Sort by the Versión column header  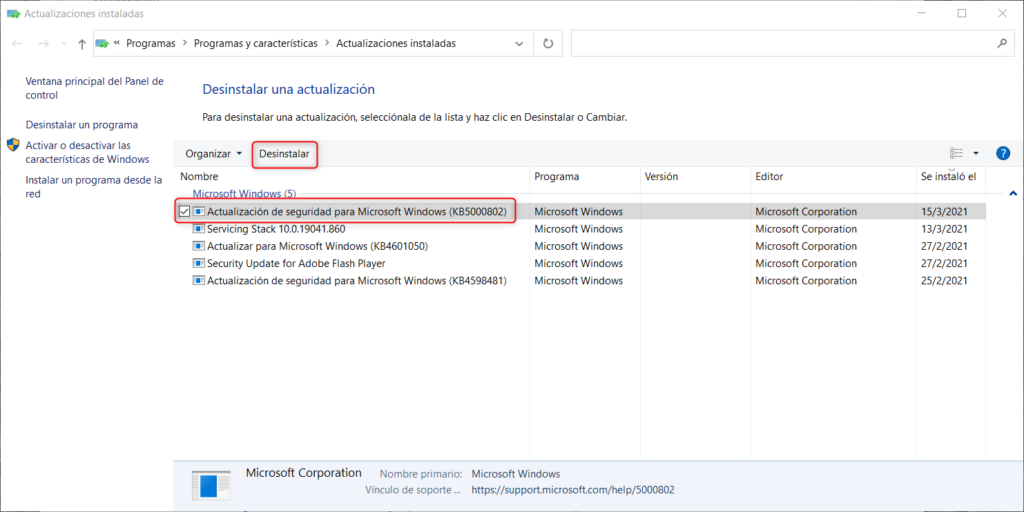click(x=662, y=176)
